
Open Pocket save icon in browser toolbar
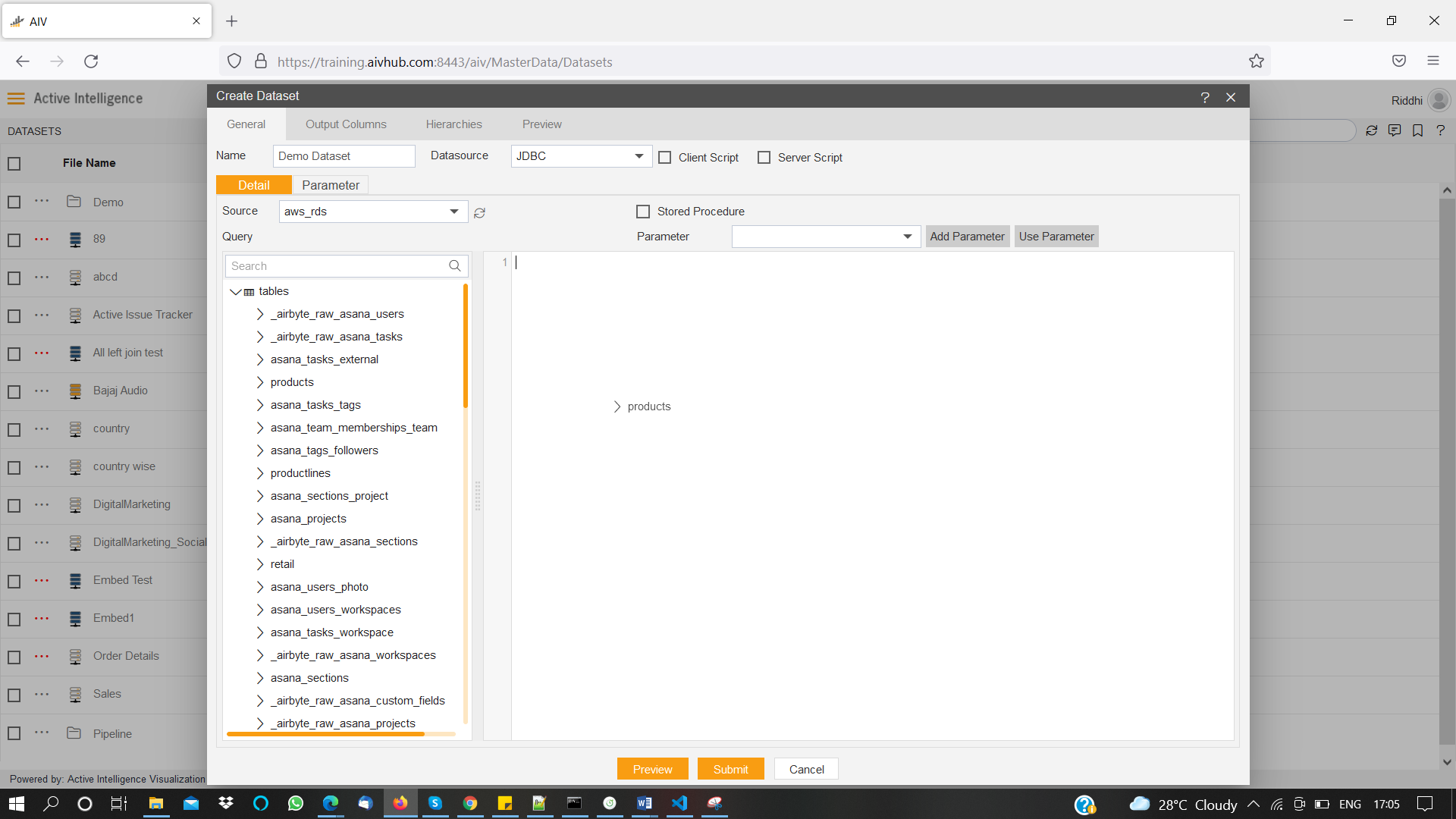tap(1399, 61)
